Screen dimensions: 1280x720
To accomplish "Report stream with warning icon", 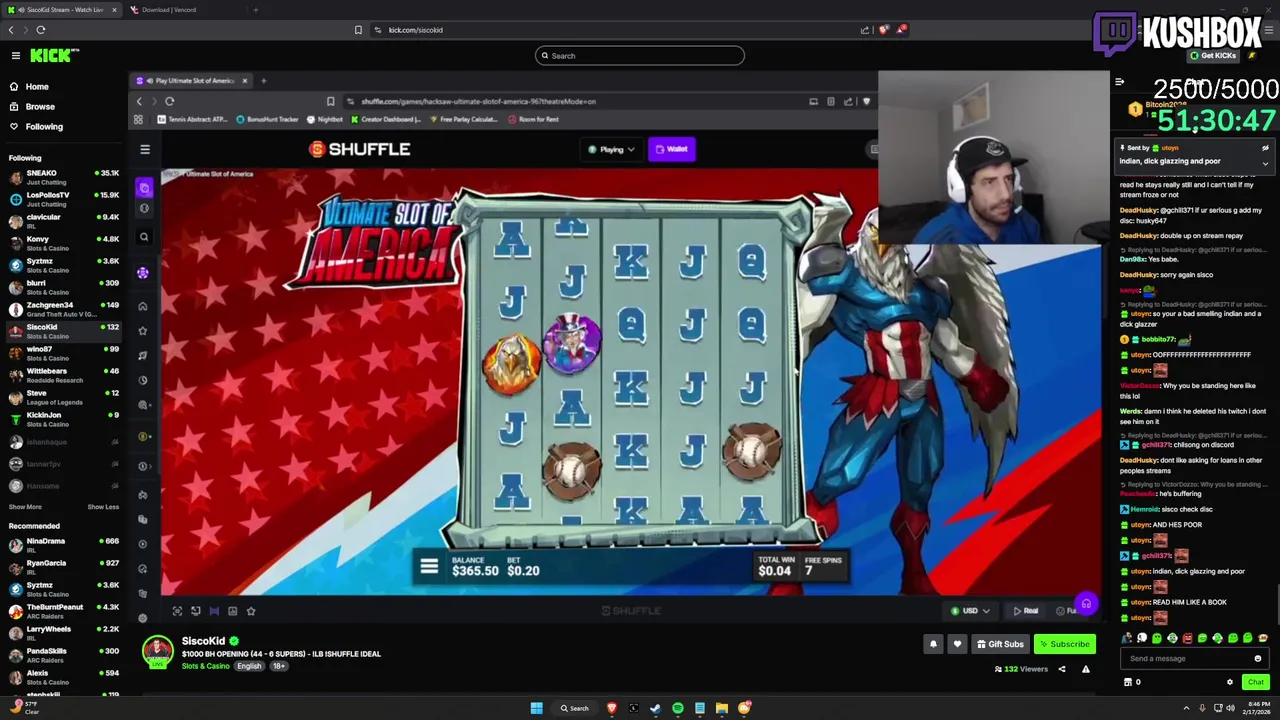I will click(x=1085, y=669).
